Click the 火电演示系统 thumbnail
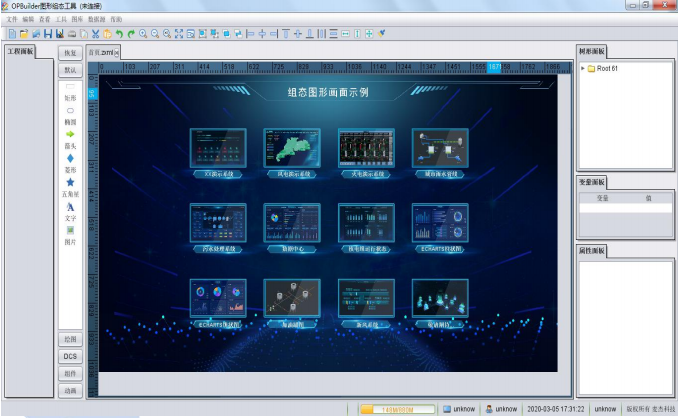681x418 pixels. click(366, 148)
